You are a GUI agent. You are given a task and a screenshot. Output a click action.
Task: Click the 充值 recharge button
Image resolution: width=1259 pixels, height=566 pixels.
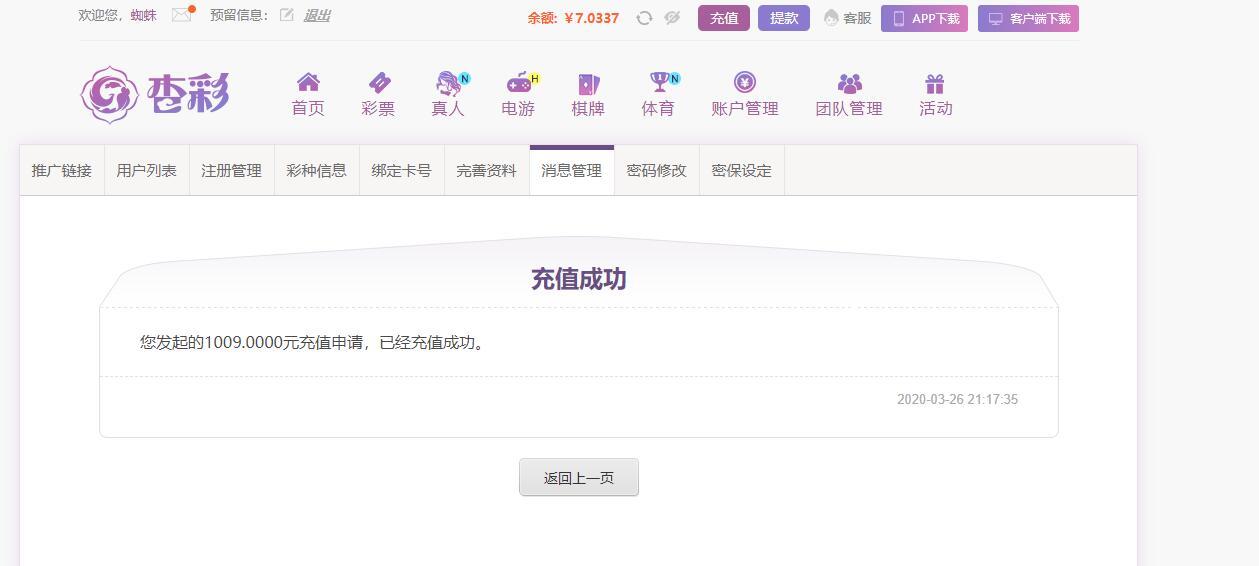(724, 18)
